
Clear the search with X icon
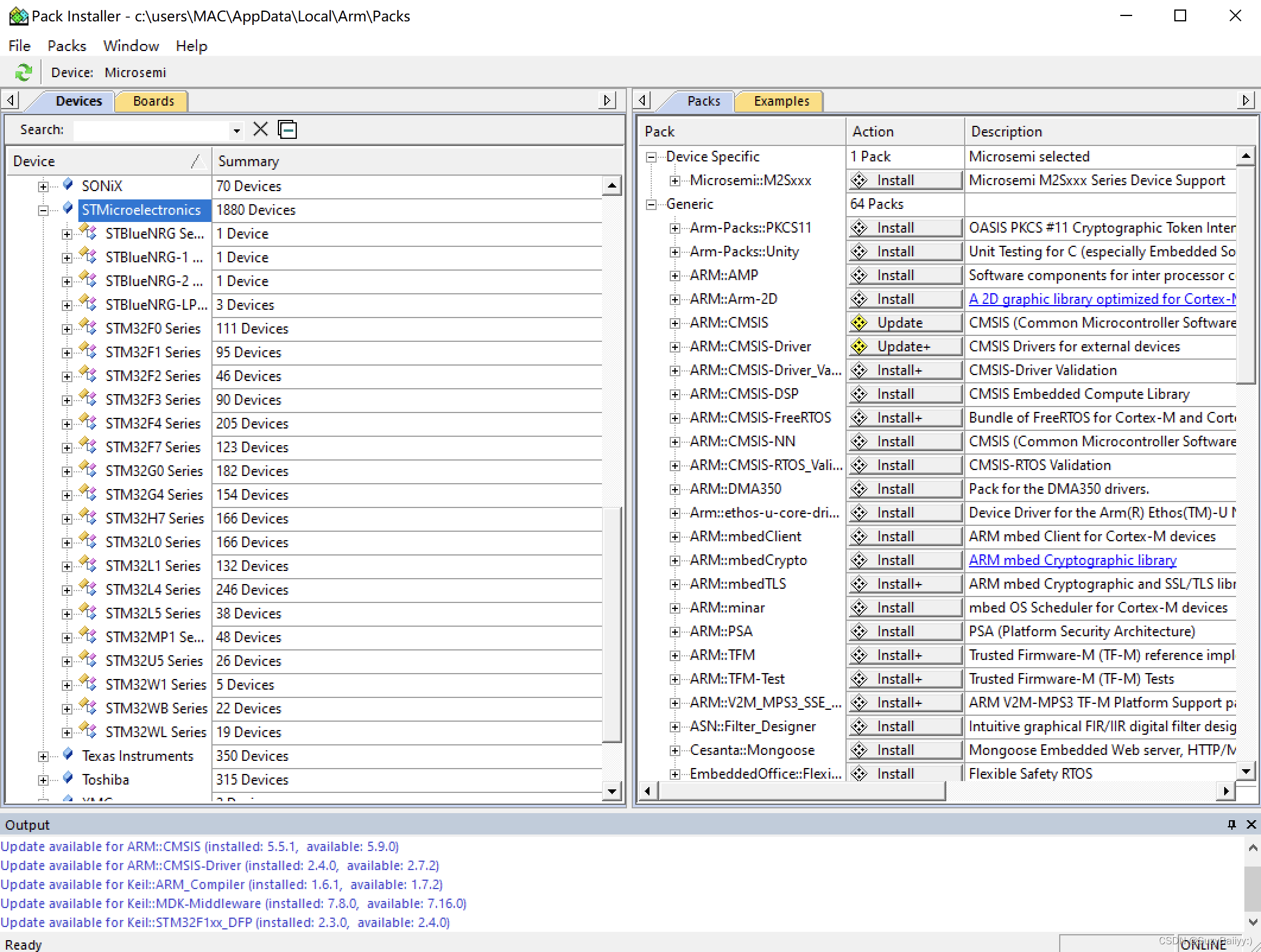pyautogui.click(x=260, y=129)
